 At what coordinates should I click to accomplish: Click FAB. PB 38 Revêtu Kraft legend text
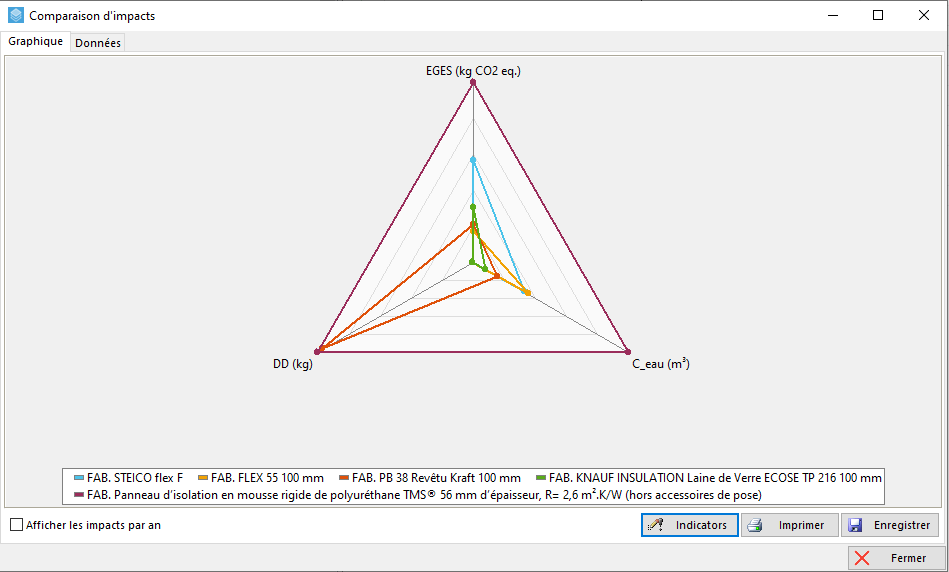pyautogui.click(x=436, y=478)
